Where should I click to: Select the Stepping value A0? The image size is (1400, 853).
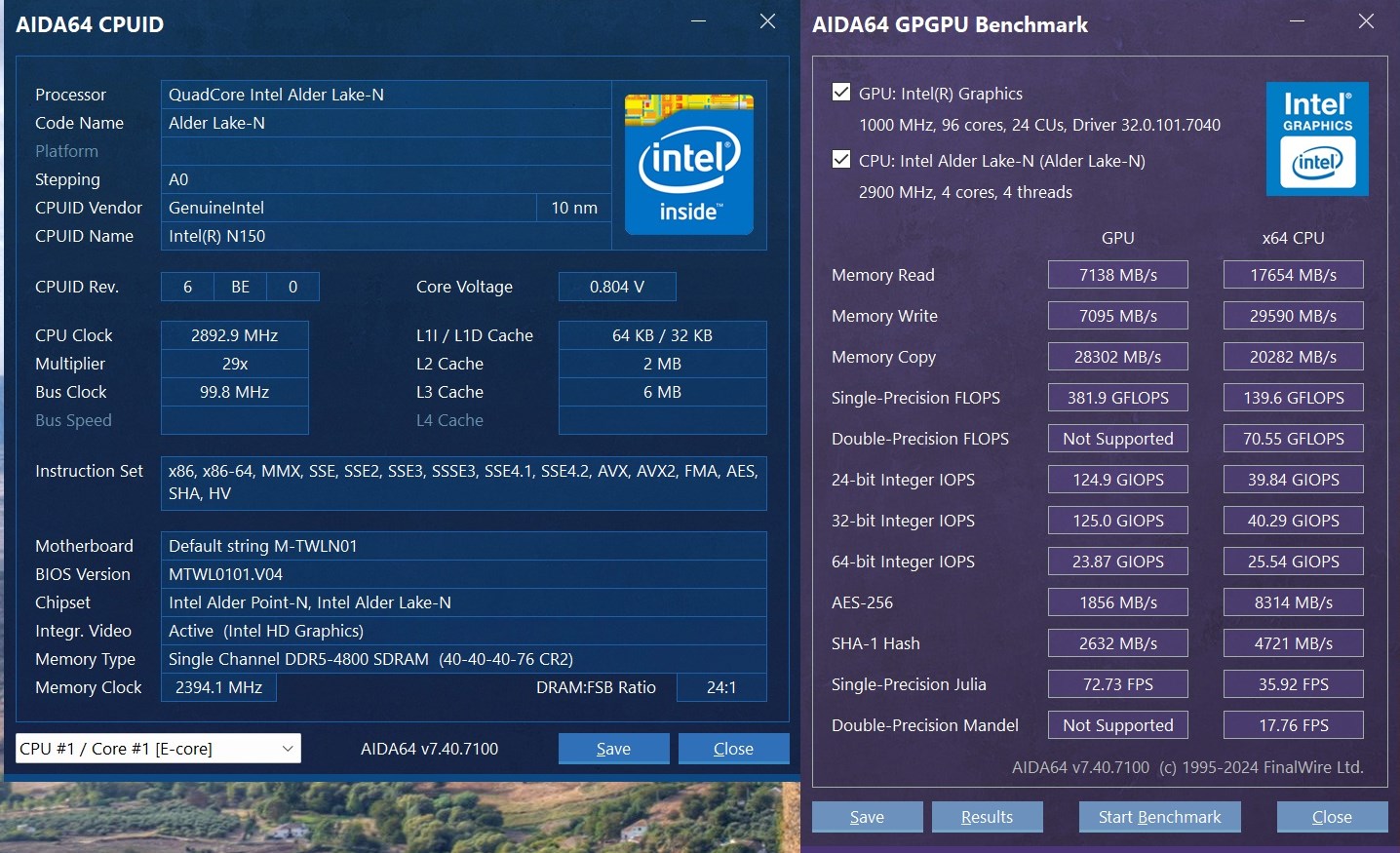[386, 179]
